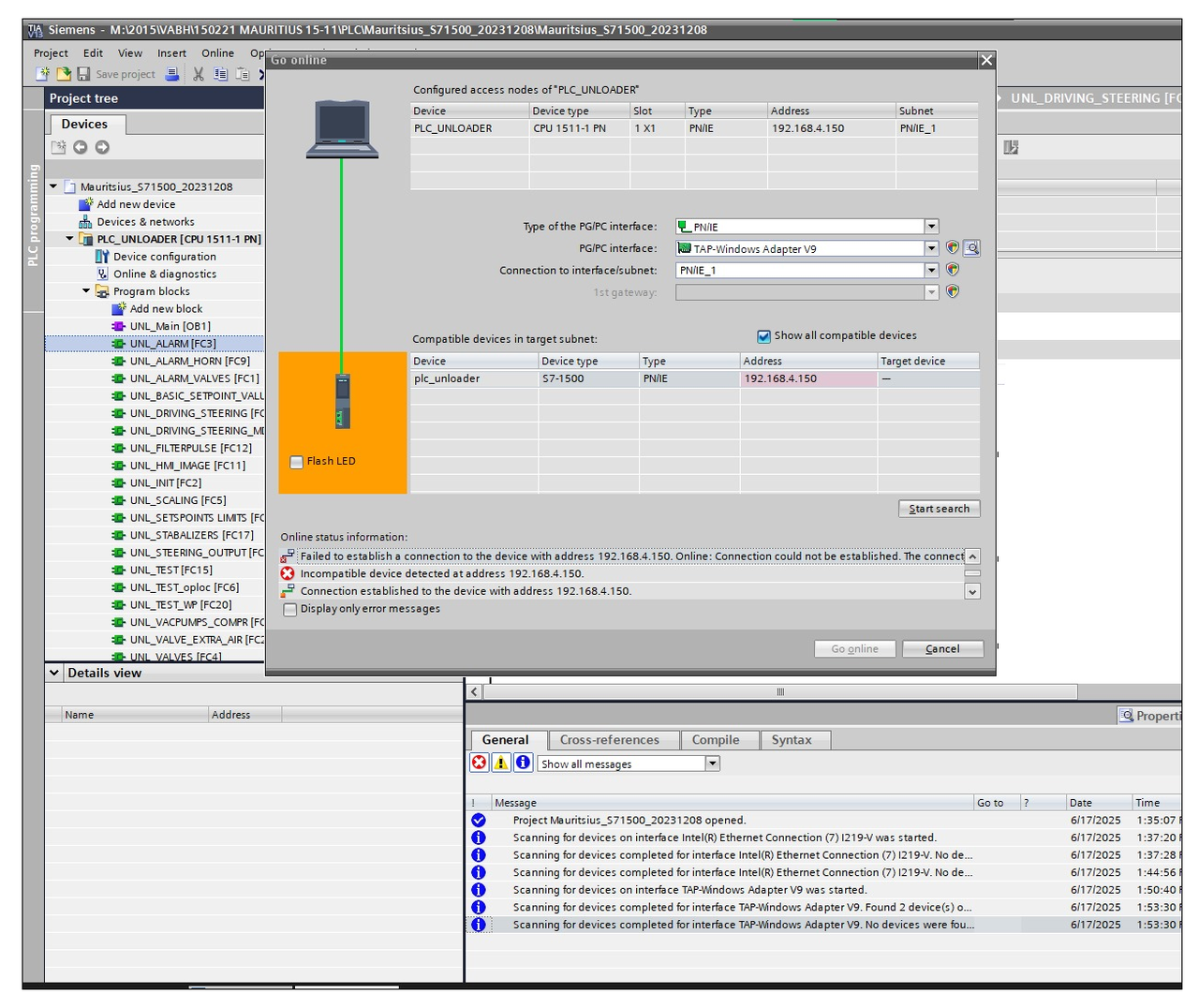Image resolution: width=1199 pixels, height=1008 pixels.
Task: Click the Open project folder icon
Action: [63, 74]
